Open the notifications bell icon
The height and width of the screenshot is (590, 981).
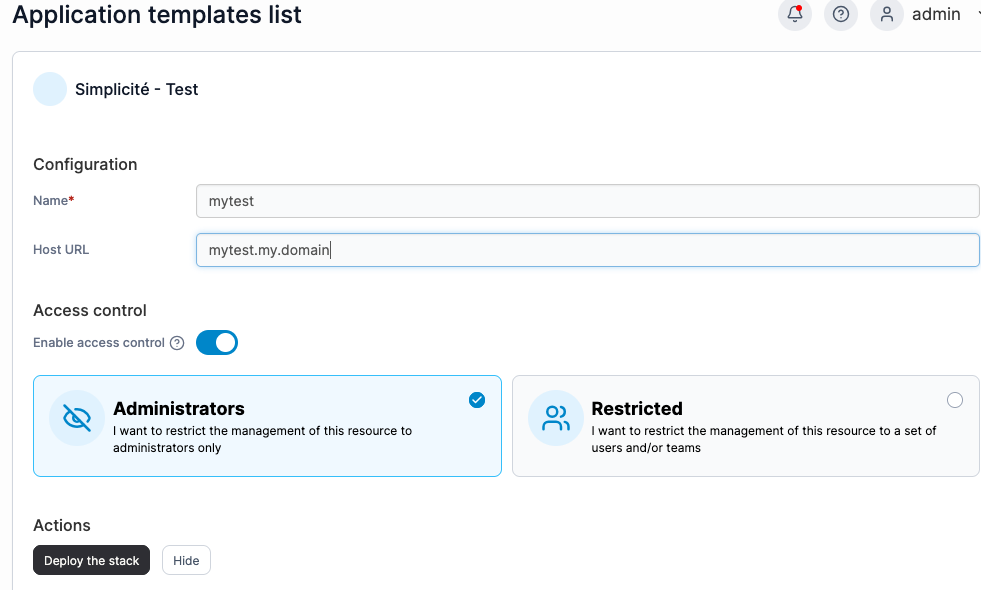point(795,14)
